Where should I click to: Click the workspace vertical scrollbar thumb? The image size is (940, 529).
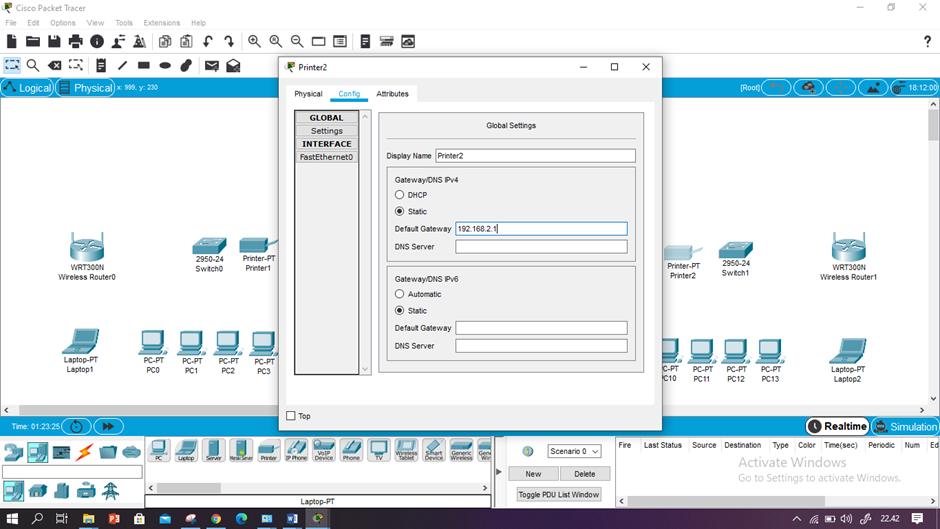pos(933,125)
